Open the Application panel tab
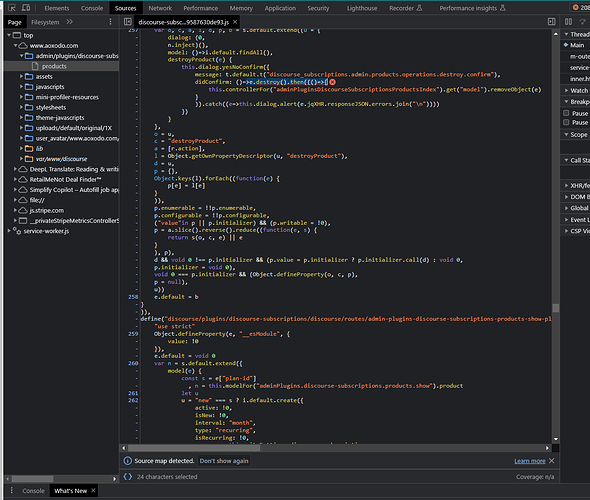590x500 pixels. [x=280, y=8]
